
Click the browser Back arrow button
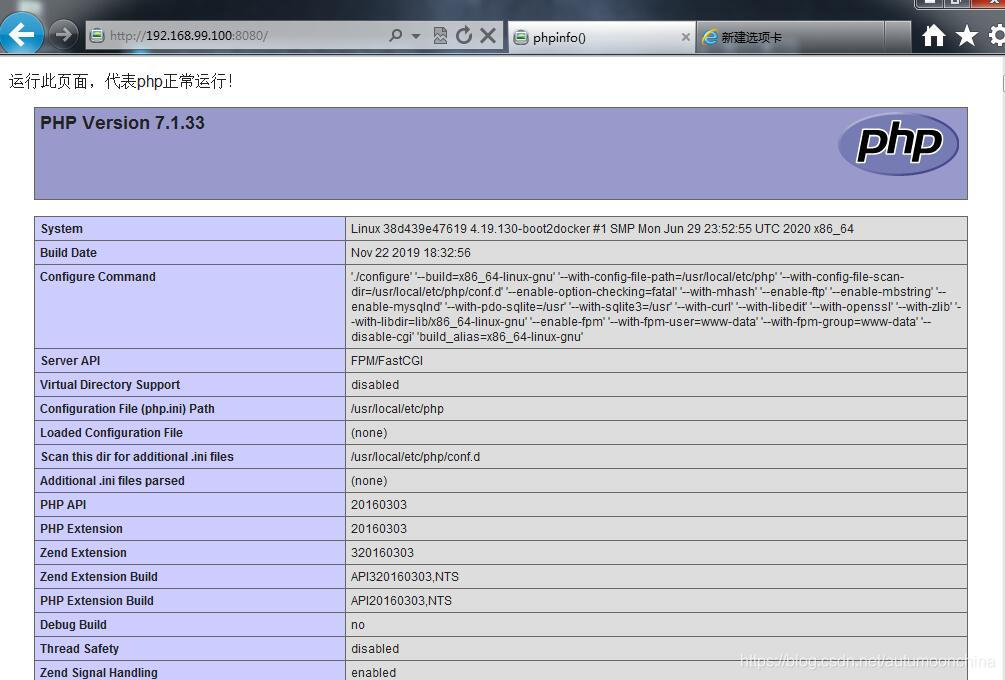pyautogui.click(x=22, y=33)
